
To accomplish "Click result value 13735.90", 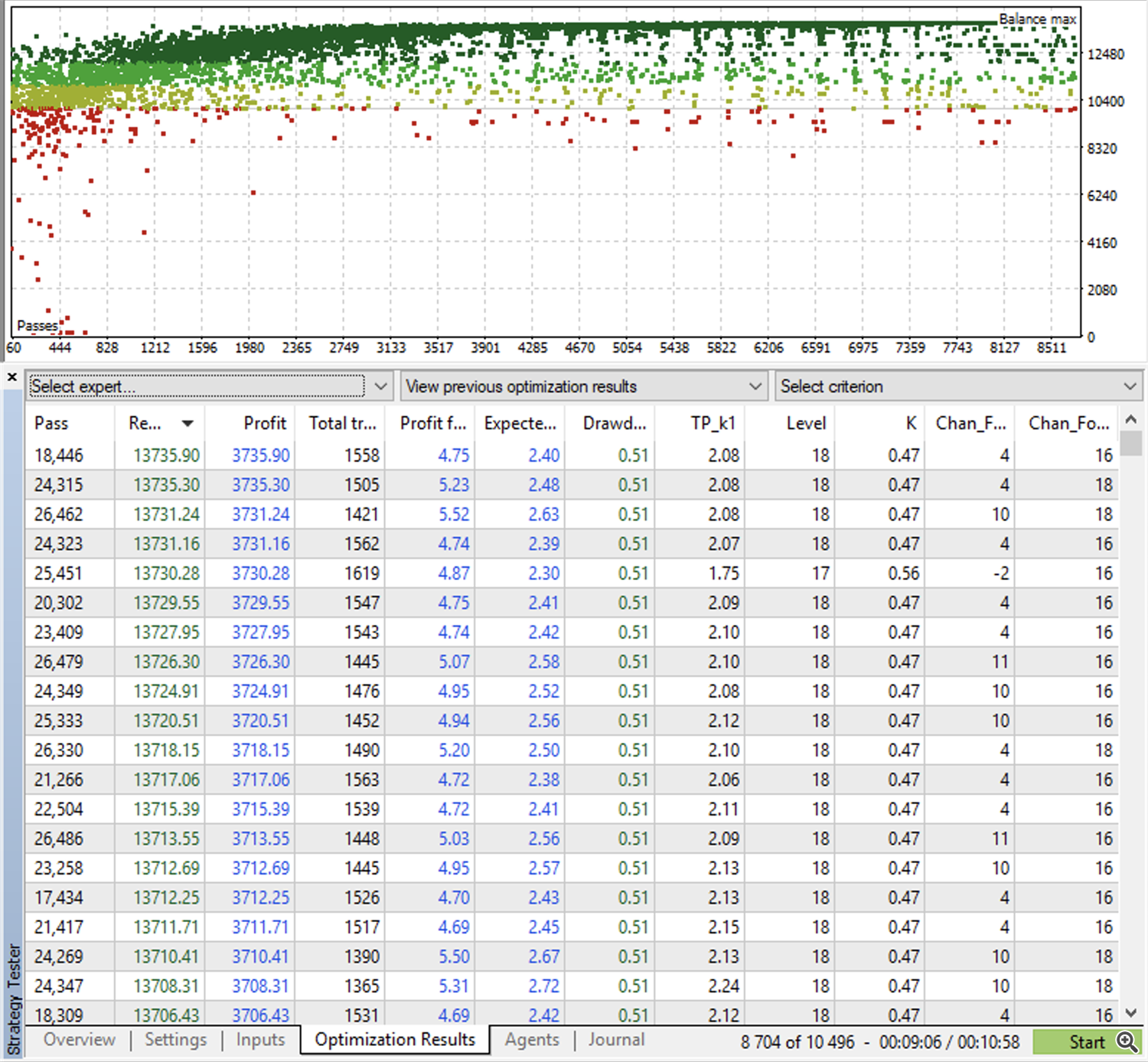I will click(x=166, y=455).
